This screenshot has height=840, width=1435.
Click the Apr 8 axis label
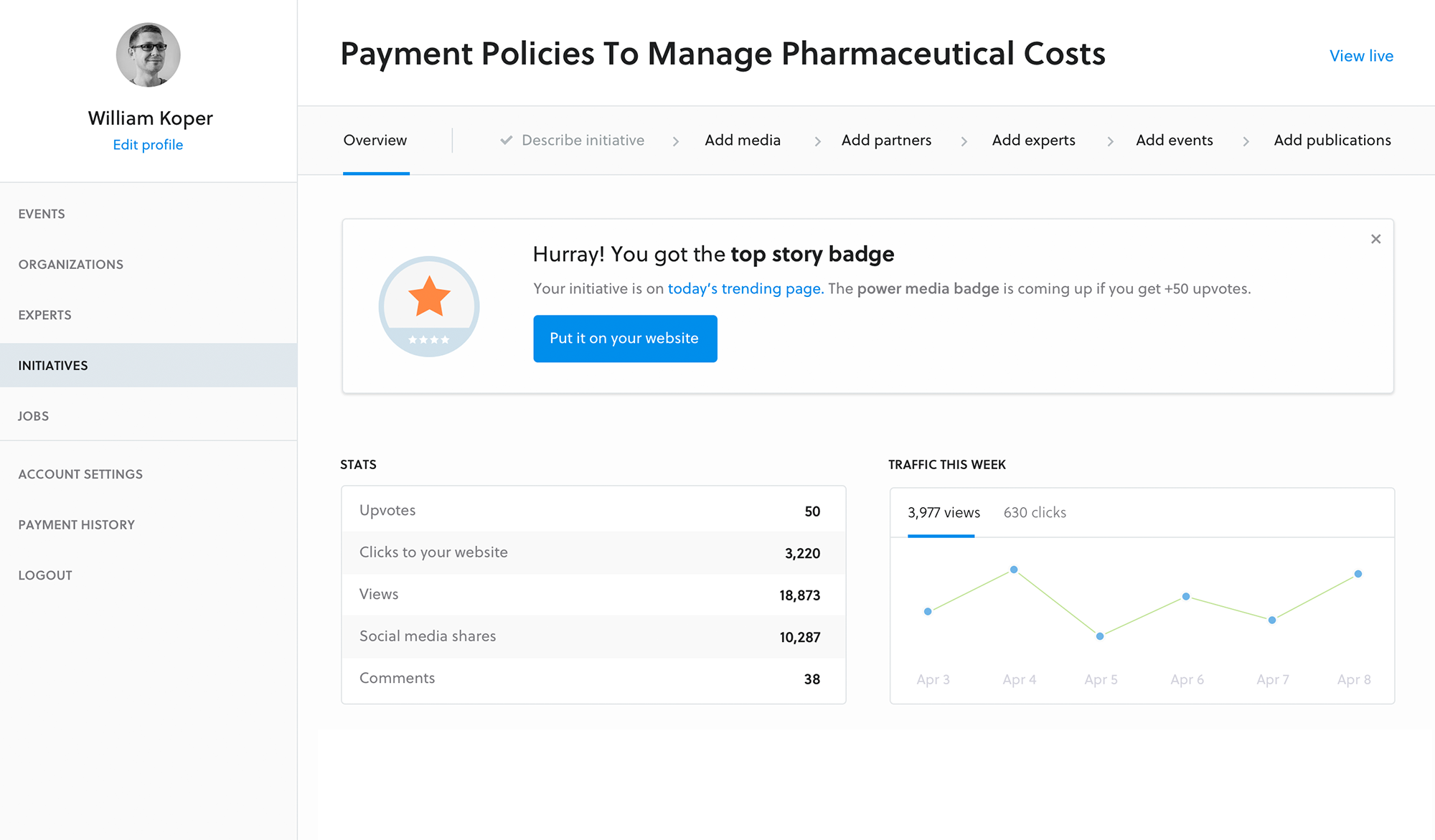[x=1354, y=679]
